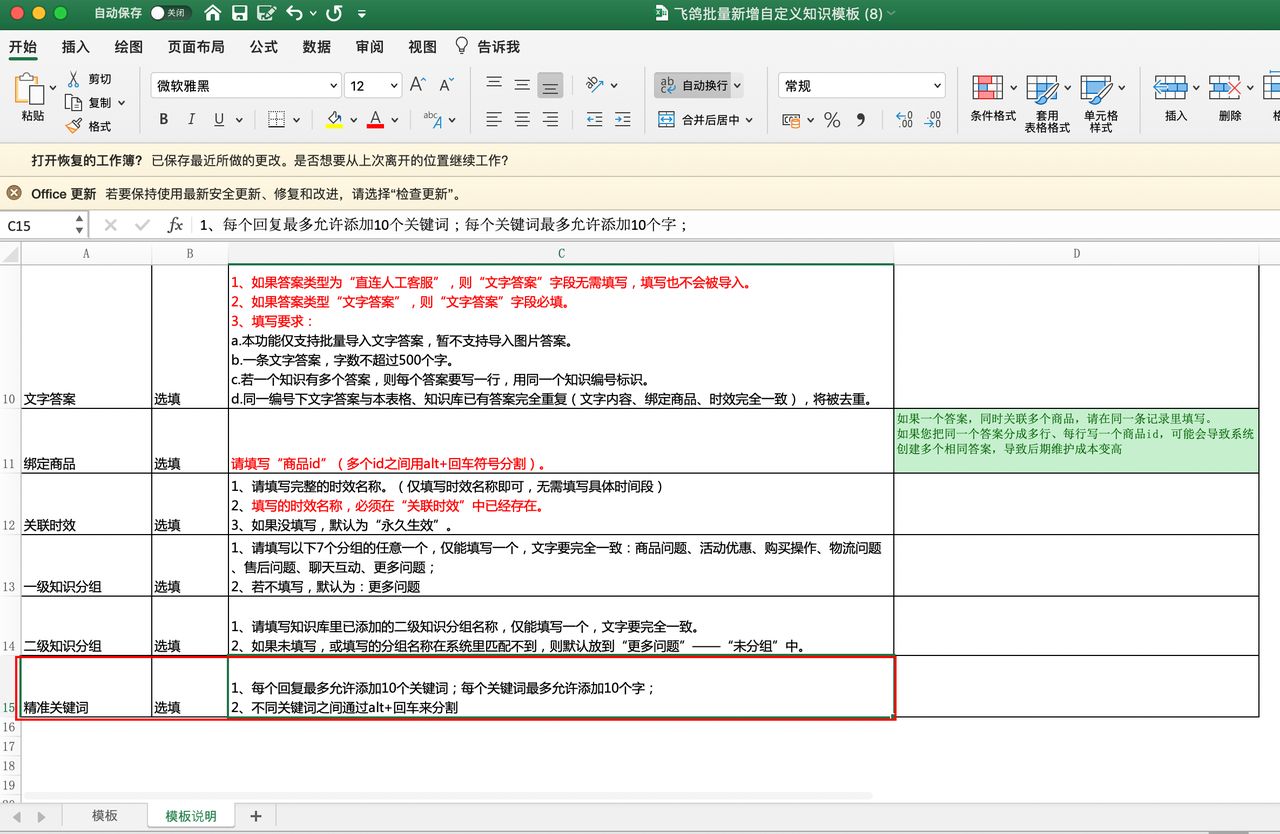Cut selection with 剪切 scissors
Viewport: 1280px width, 834px height.
click(x=74, y=79)
